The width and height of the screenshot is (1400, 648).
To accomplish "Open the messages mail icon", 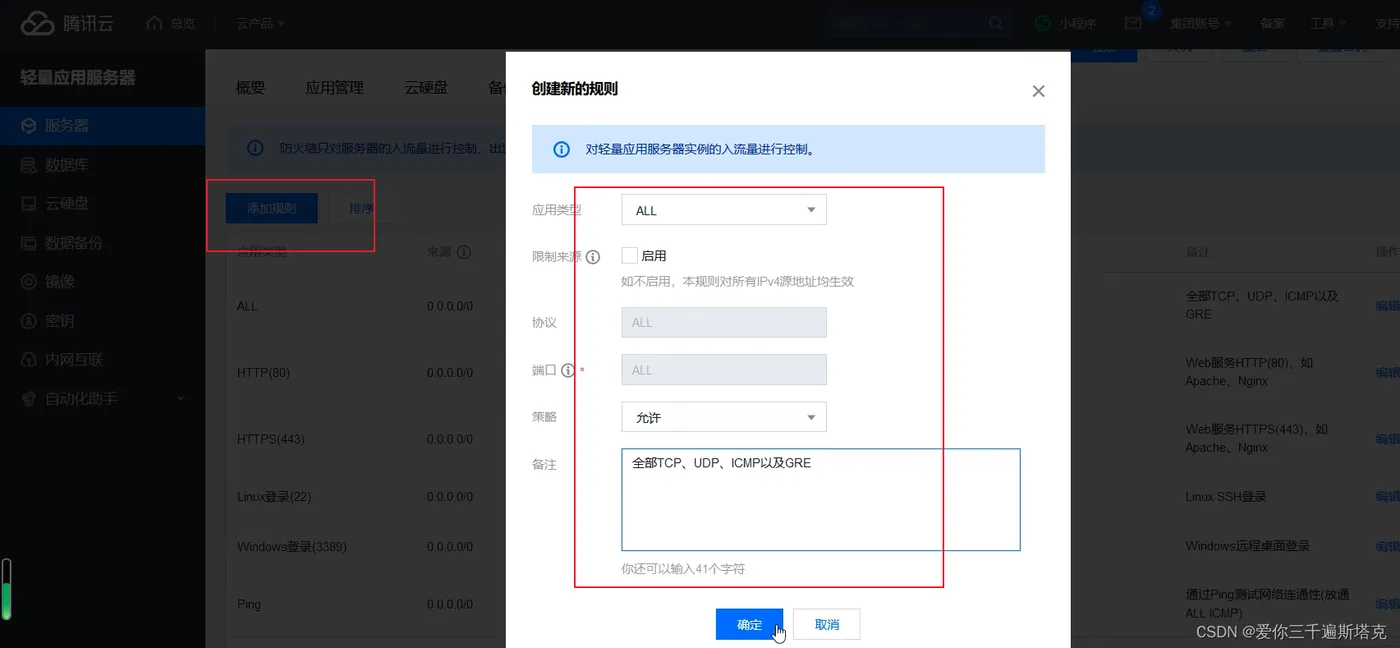I will click(x=1133, y=23).
